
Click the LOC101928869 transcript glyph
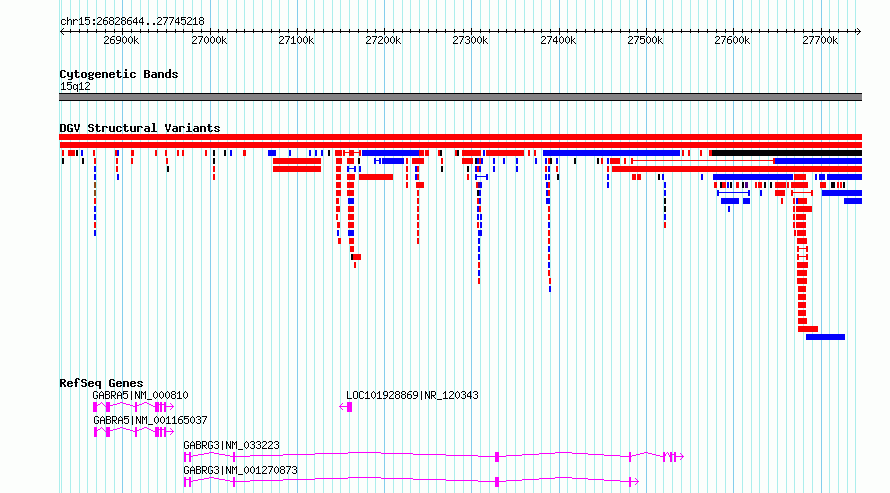[346, 407]
